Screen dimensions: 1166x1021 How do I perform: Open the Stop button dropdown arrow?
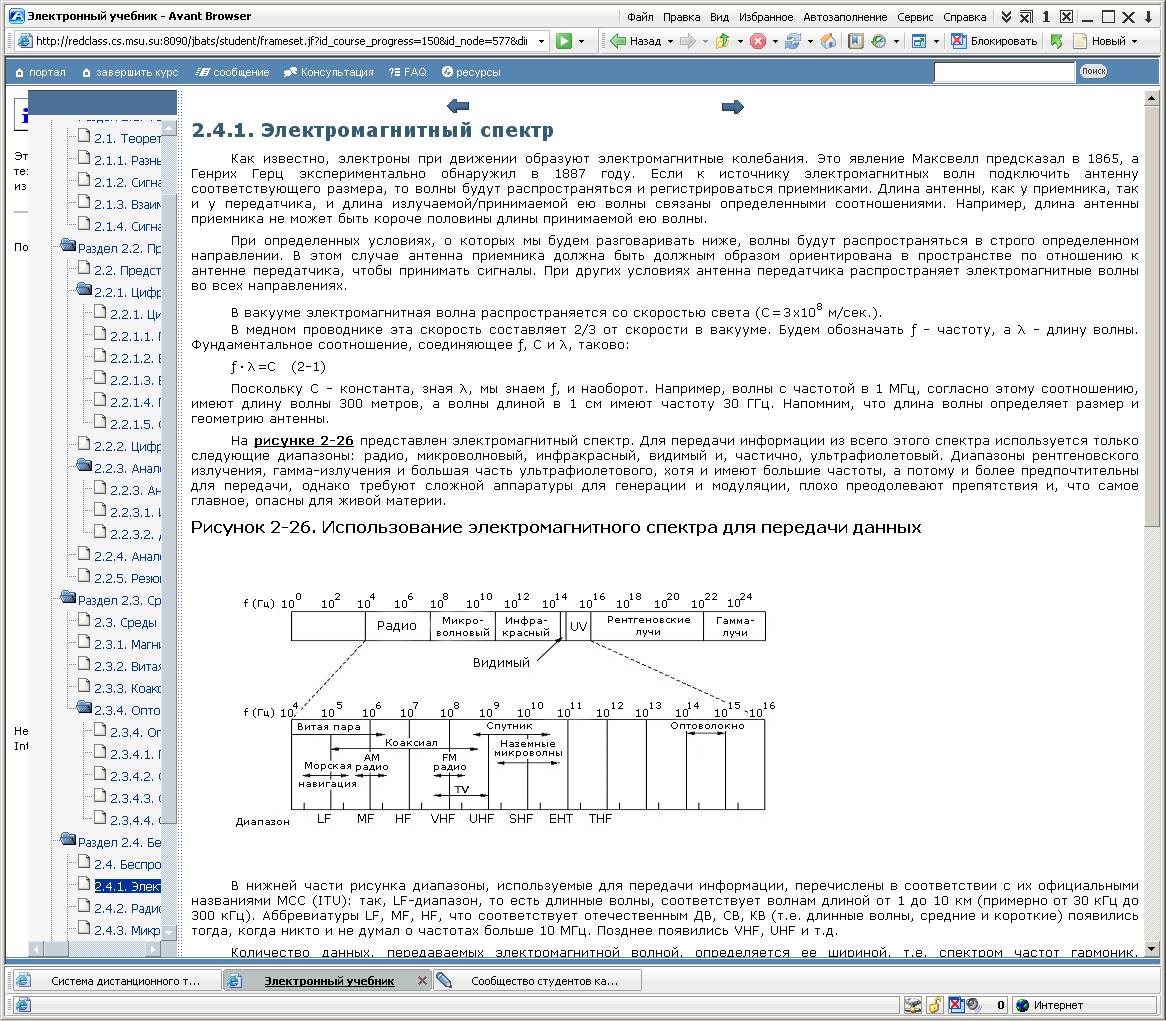(x=775, y=41)
